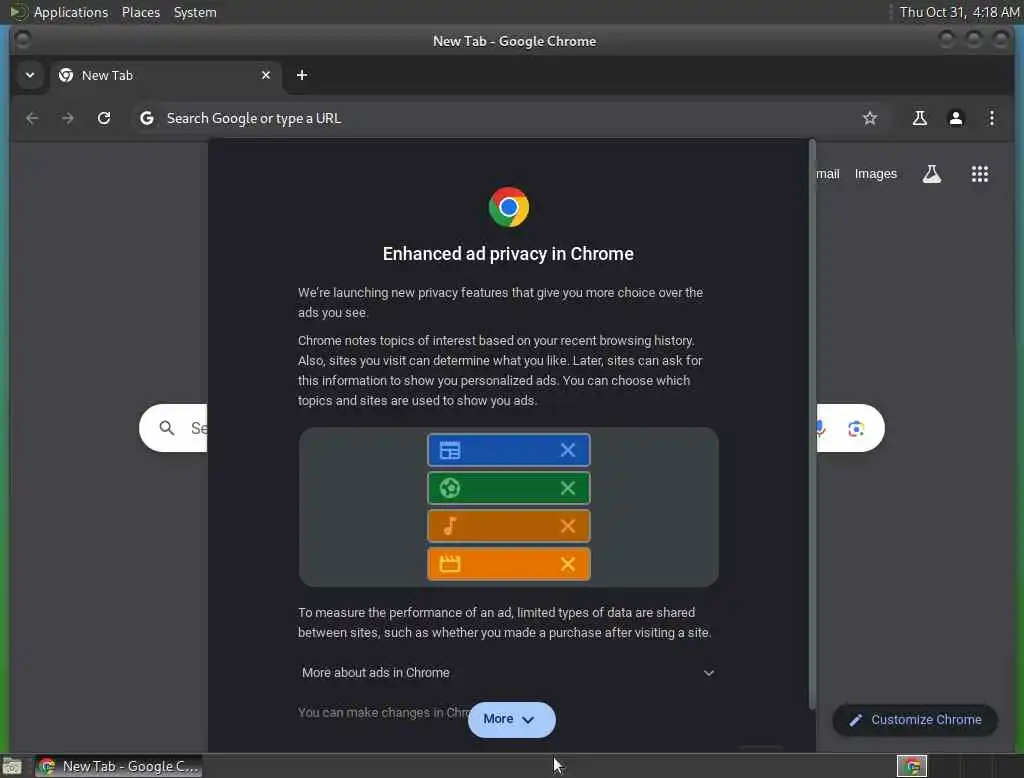Click the back navigation arrow
This screenshot has width=1024, height=778.
point(31,118)
